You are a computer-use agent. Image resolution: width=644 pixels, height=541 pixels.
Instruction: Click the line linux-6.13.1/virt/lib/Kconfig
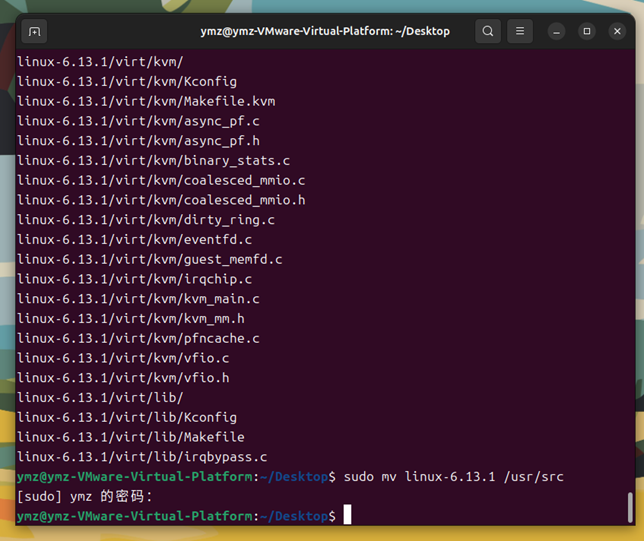point(127,417)
